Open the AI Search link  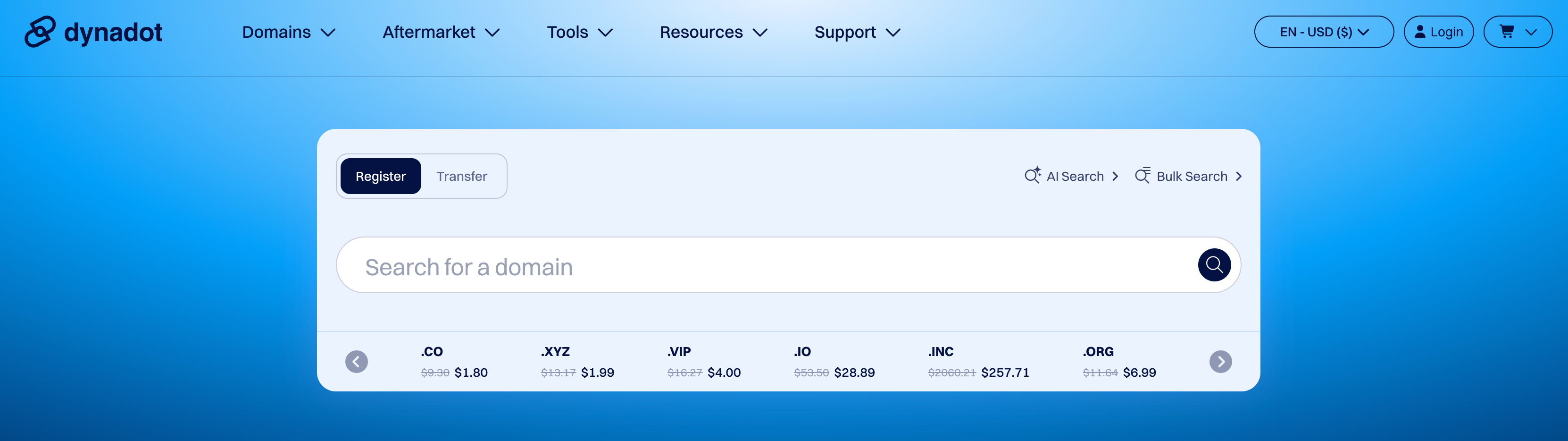pos(1072,176)
